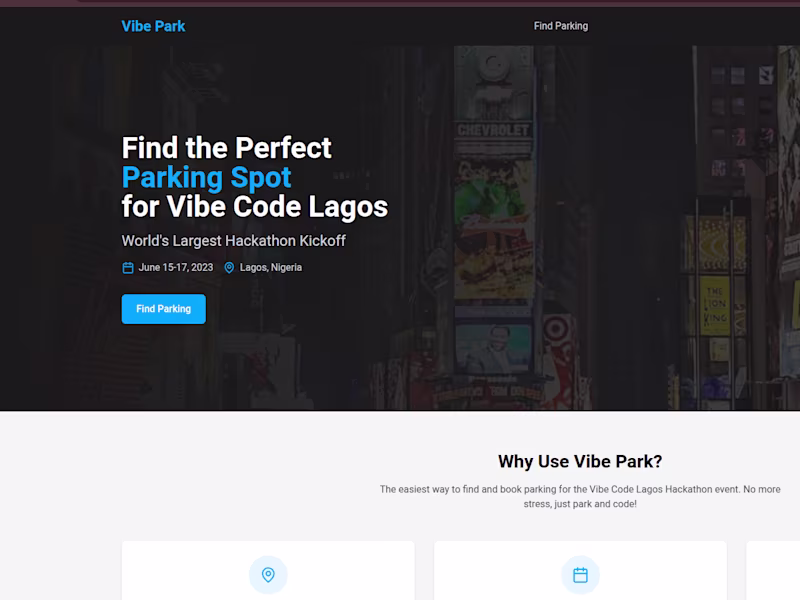Click the calendar icon beside June 15-17
Image resolution: width=800 pixels, height=600 pixels.
(128, 267)
